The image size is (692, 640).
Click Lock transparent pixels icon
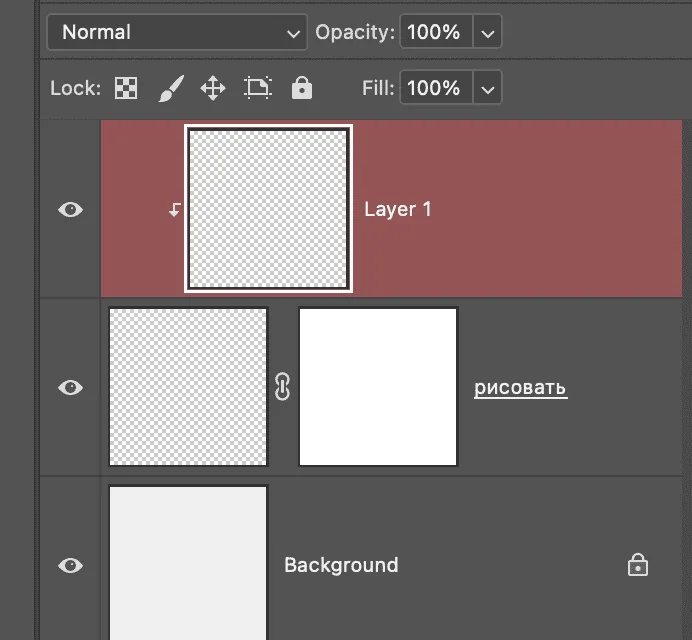(126, 88)
